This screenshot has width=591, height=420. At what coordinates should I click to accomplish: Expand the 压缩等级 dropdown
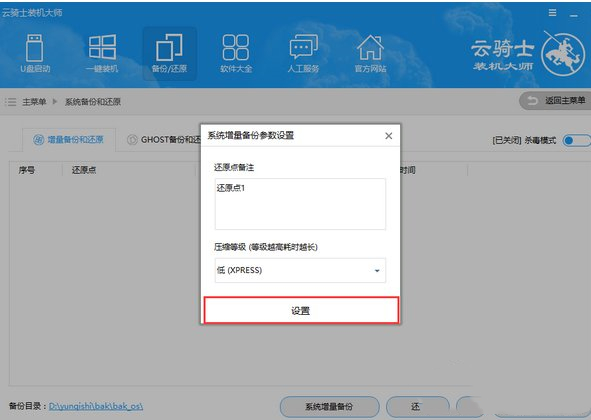coord(300,270)
